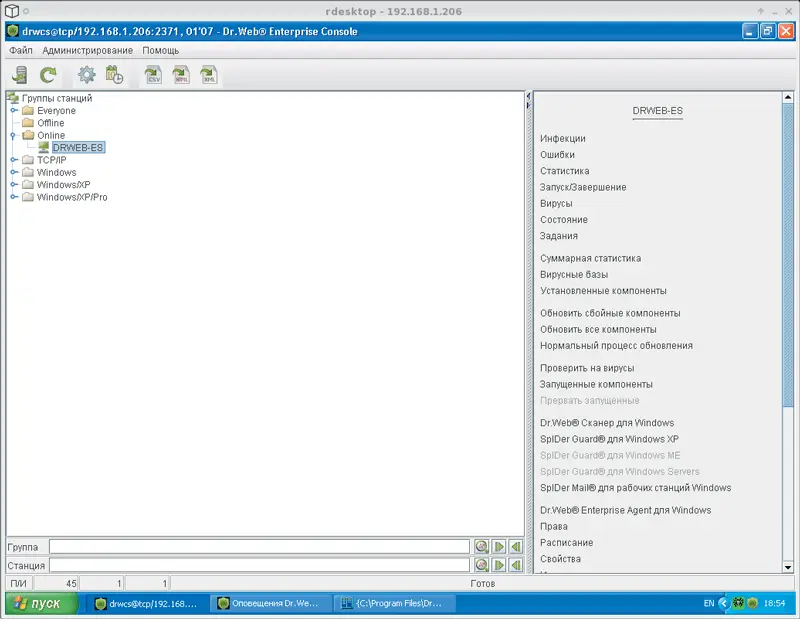Open the Свойства link

(560, 559)
